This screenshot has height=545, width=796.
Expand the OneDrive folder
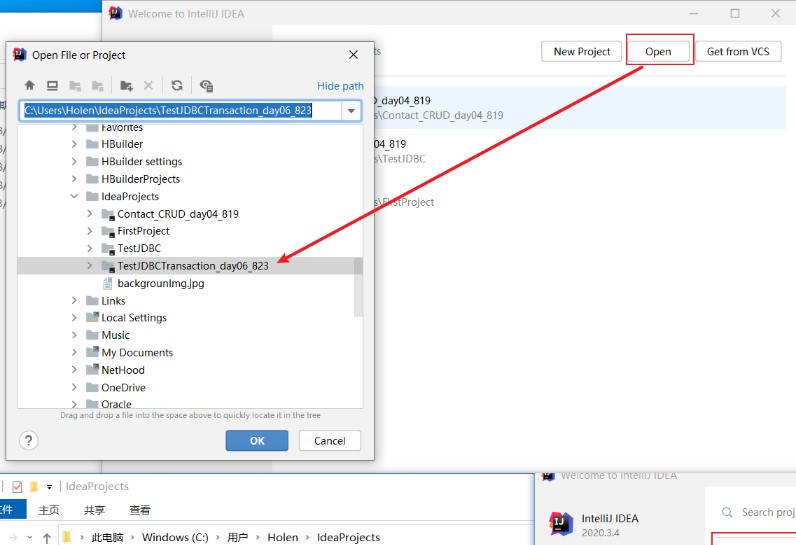pyautogui.click(x=74, y=387)
